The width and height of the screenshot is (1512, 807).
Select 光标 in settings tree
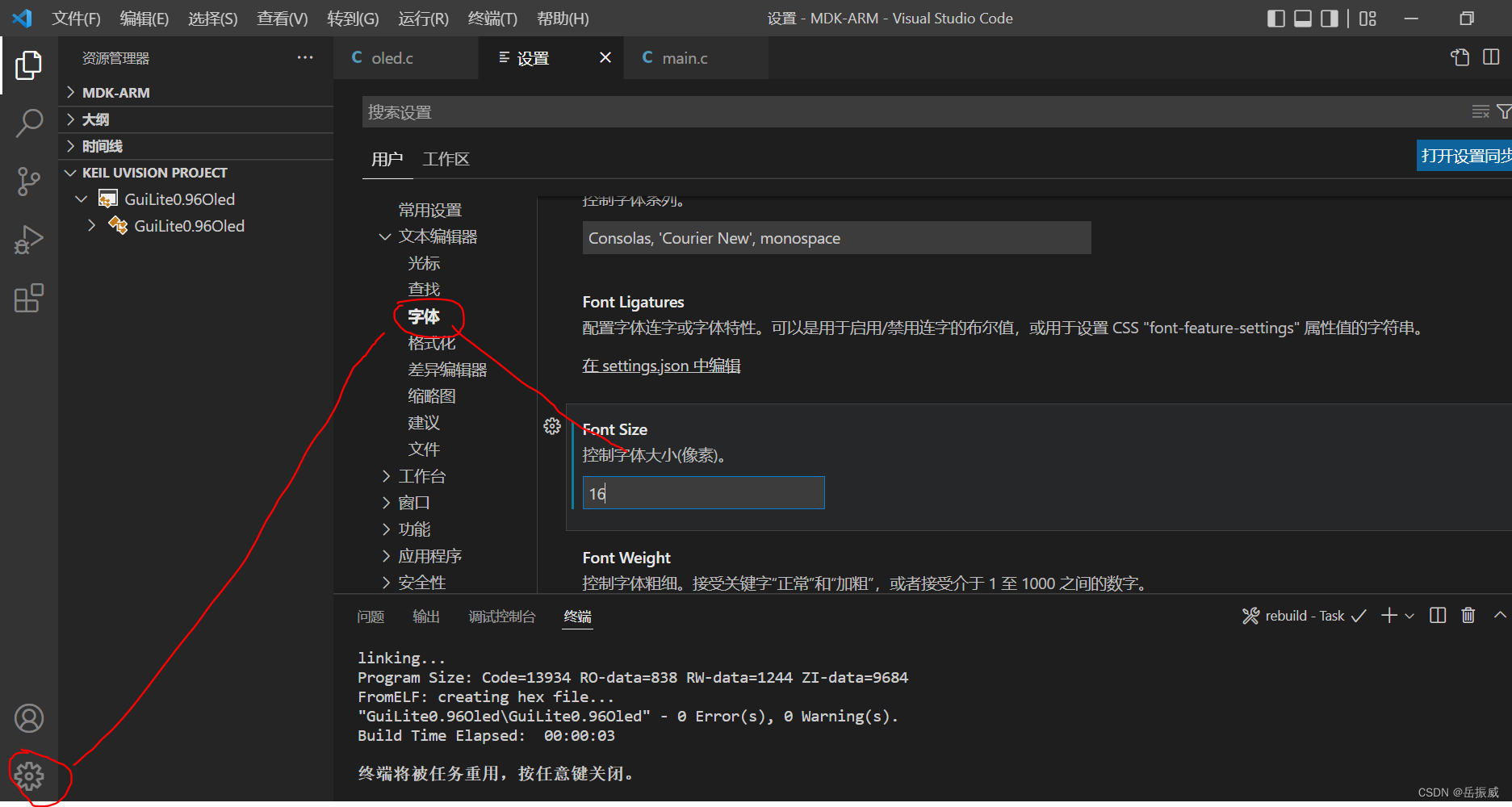point(424,263)
